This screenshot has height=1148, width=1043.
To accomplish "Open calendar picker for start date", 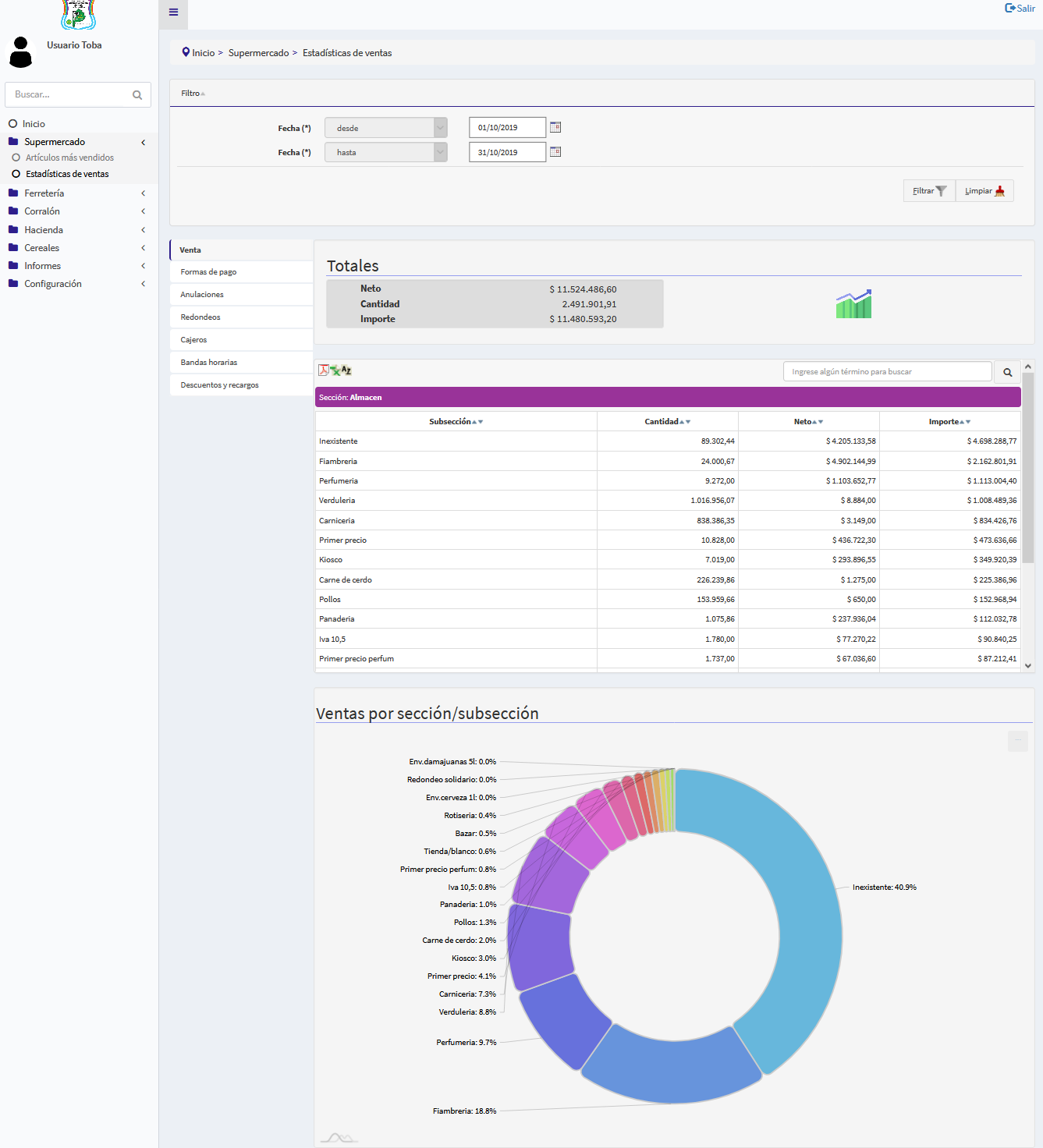I will (555, 127).
